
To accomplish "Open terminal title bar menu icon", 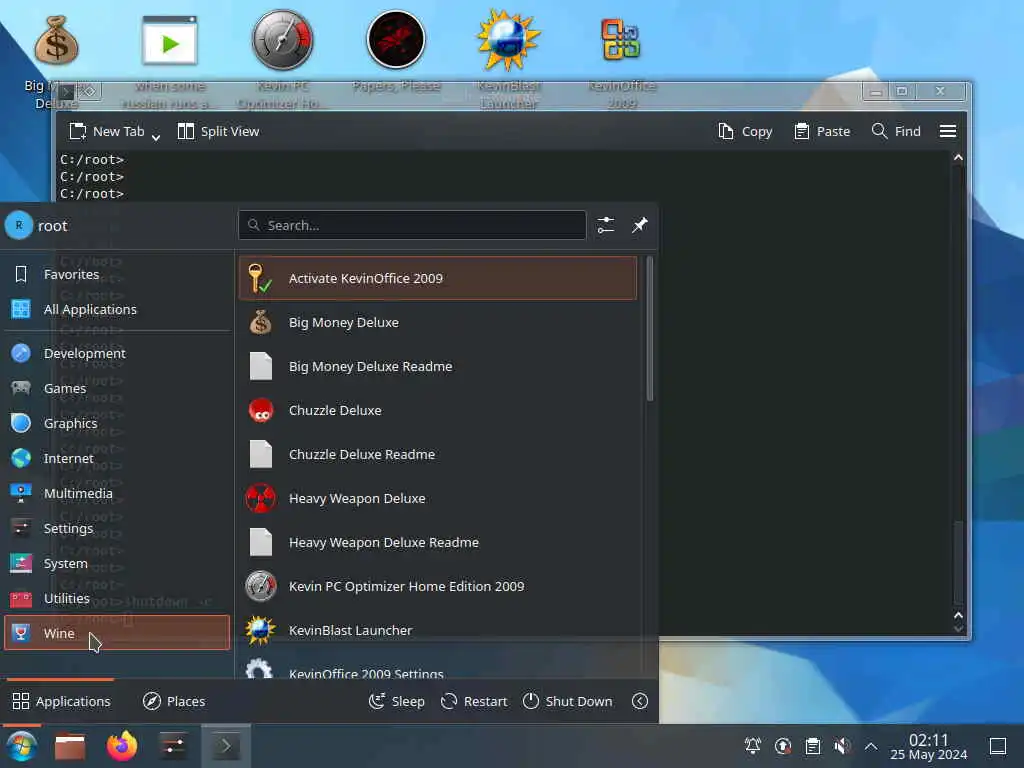I will (x=67, y=91).
